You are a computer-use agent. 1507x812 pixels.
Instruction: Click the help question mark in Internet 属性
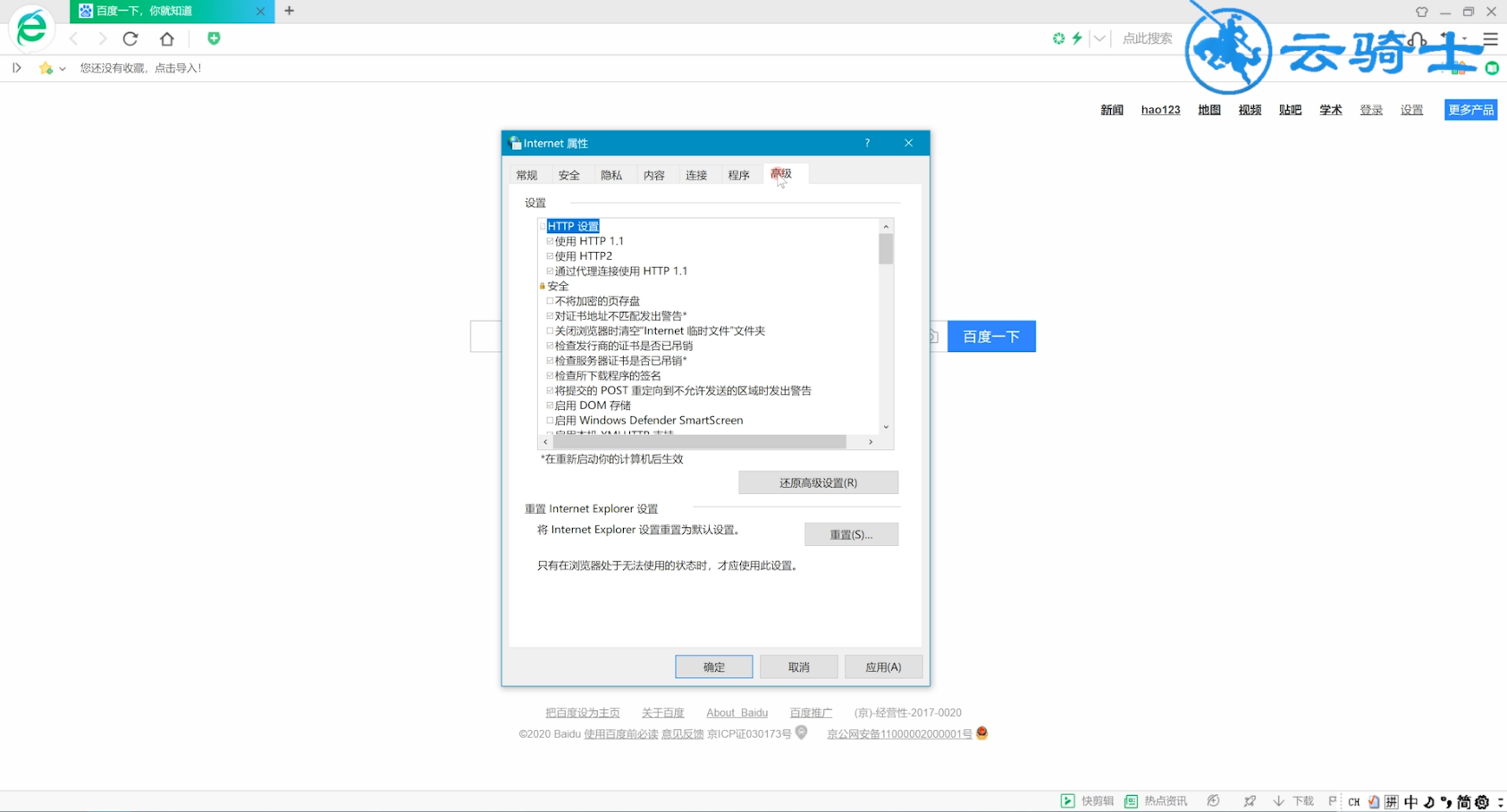click(x=867, y=143)
